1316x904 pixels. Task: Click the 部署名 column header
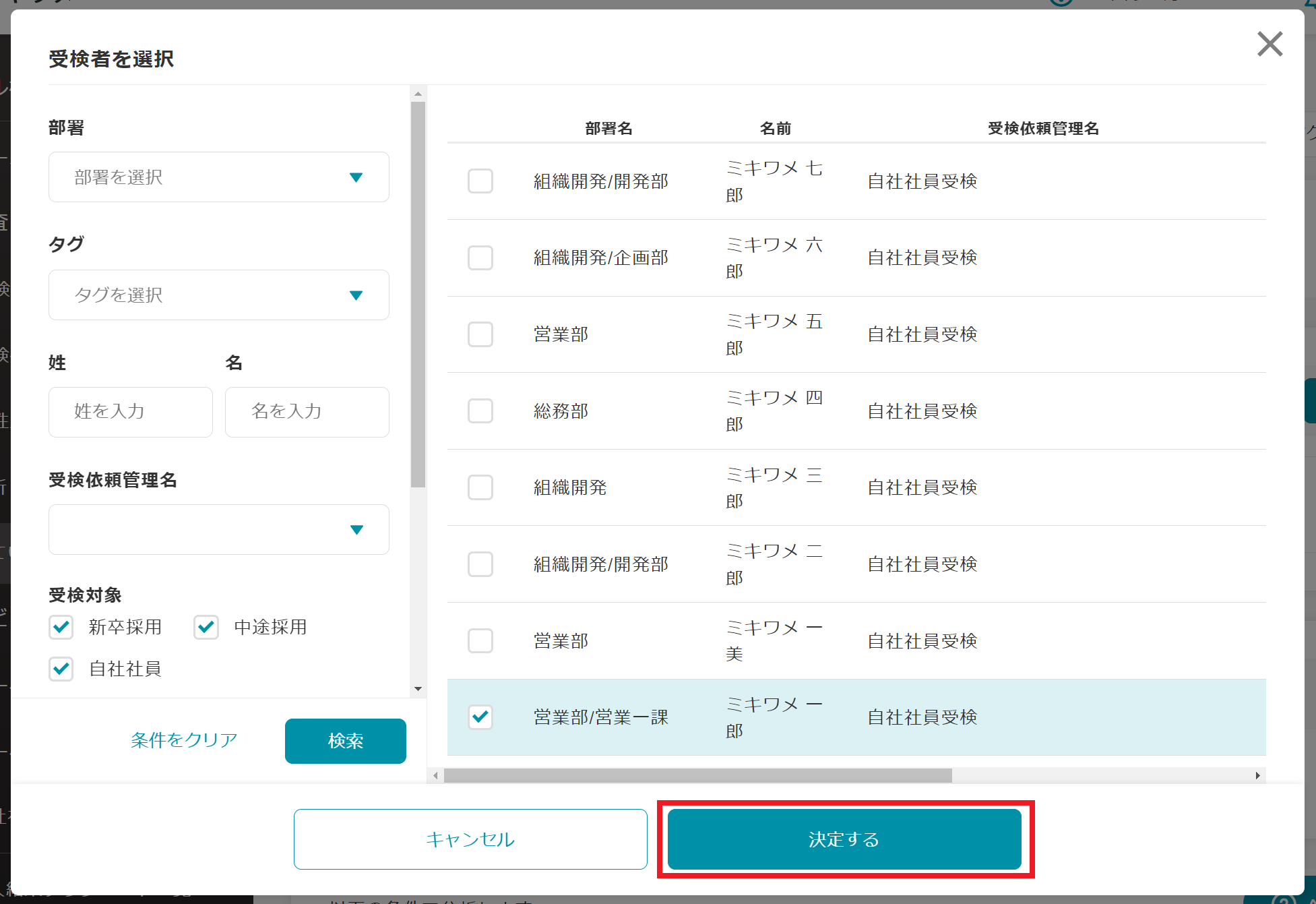click(x=610, y=128)
